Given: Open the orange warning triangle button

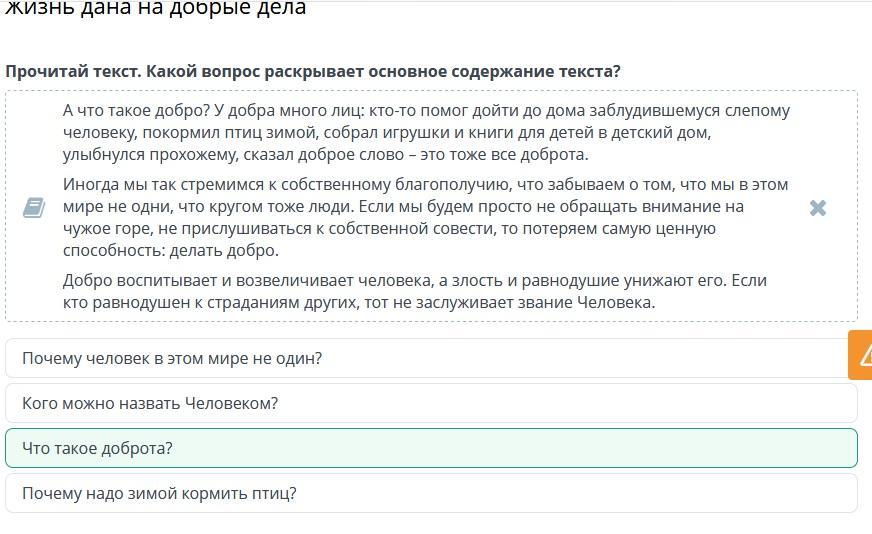Looking at the screenshot, I should coord(862,354).
